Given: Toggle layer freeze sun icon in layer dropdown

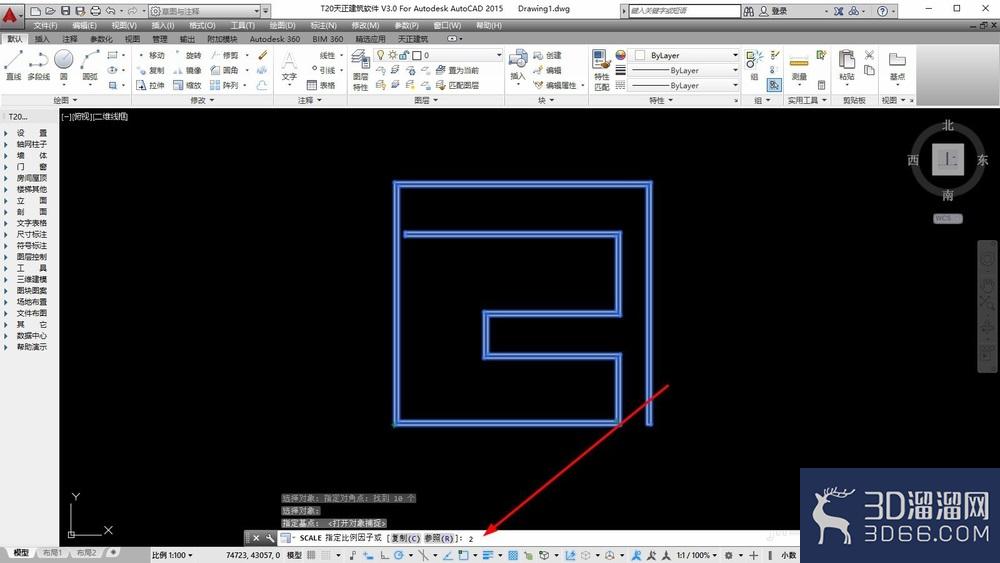Looking at the screenshot, I should (x=393, y=55).
